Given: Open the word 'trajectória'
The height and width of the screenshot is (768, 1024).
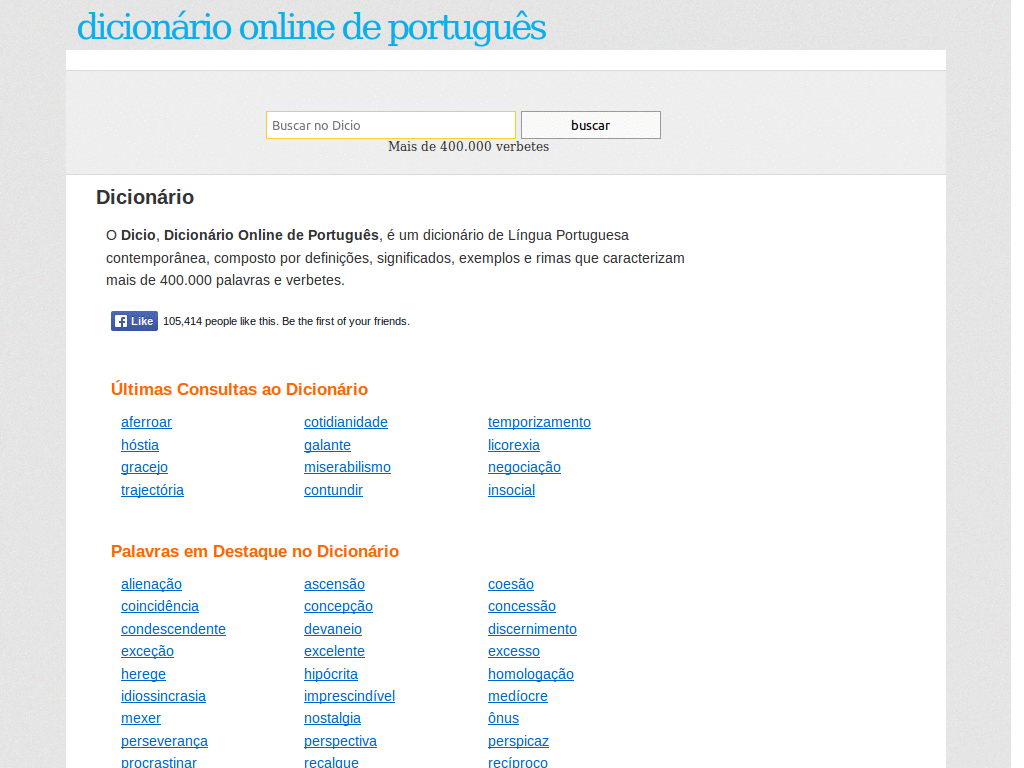Looking at the screenshot, I should pyautogui.click(x=152, y=490).
